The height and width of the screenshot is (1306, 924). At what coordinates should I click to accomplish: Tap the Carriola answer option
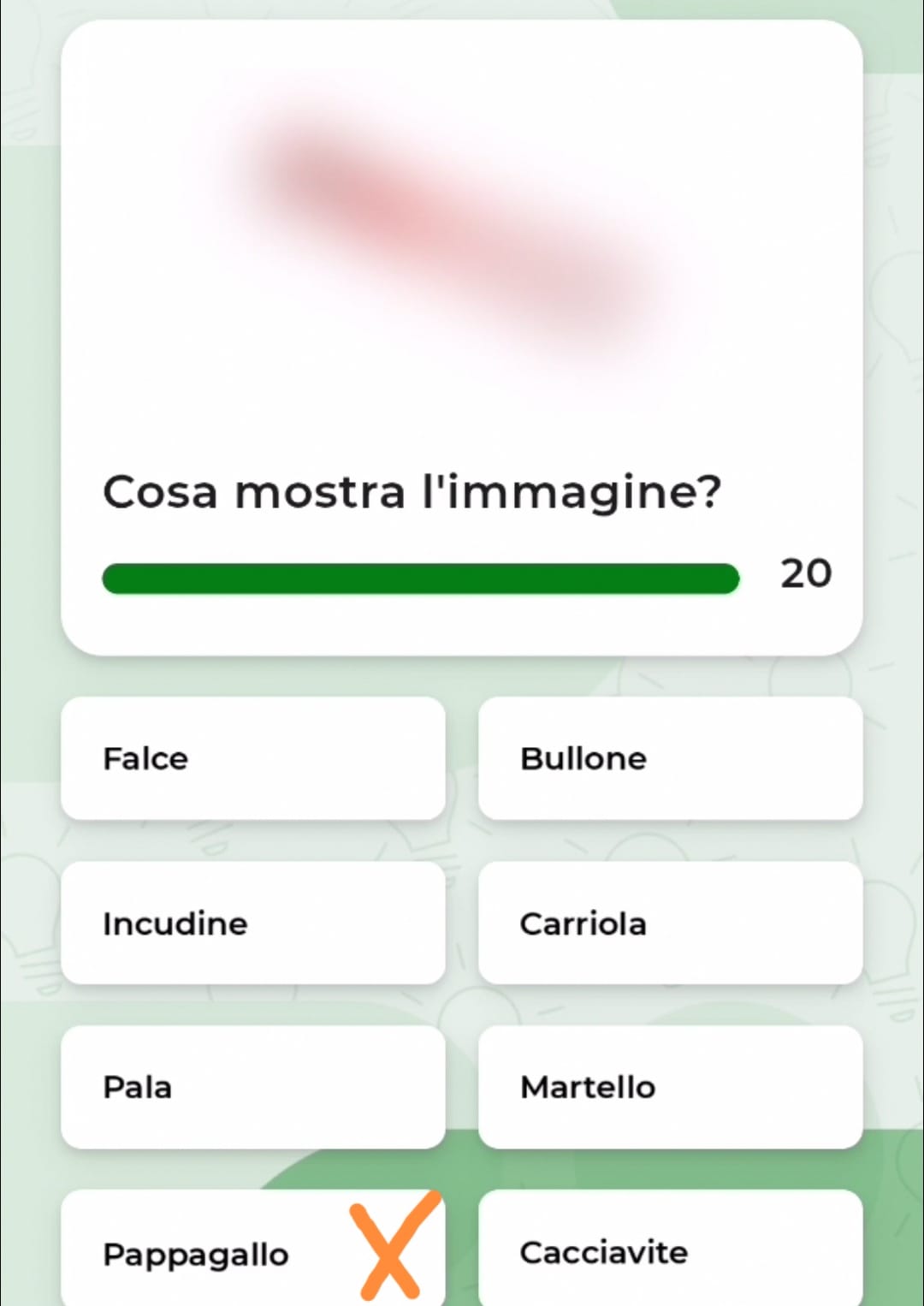pos(670,923)
